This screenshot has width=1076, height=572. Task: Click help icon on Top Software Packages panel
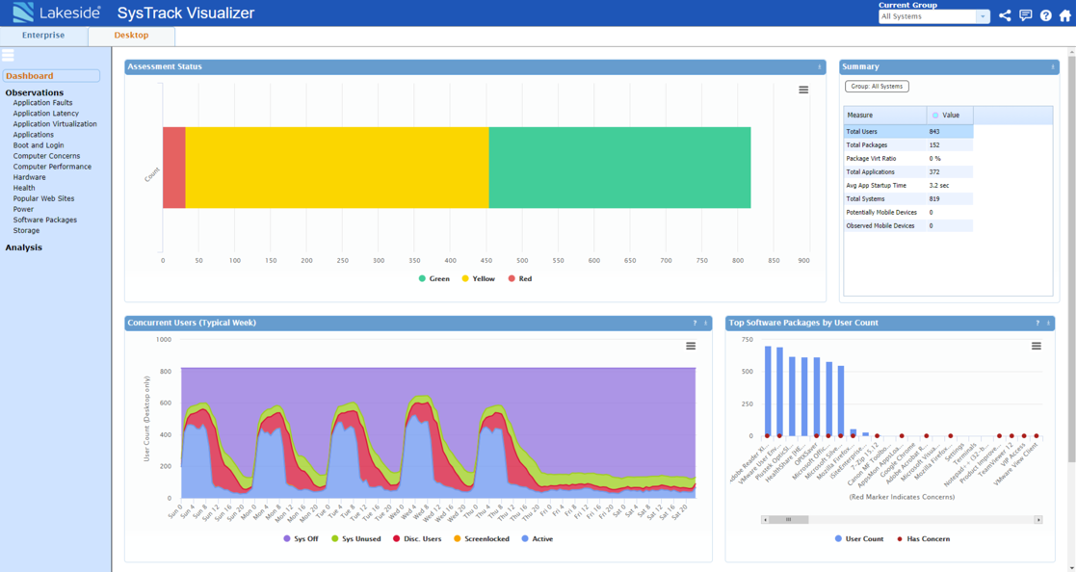point(1038,323)
